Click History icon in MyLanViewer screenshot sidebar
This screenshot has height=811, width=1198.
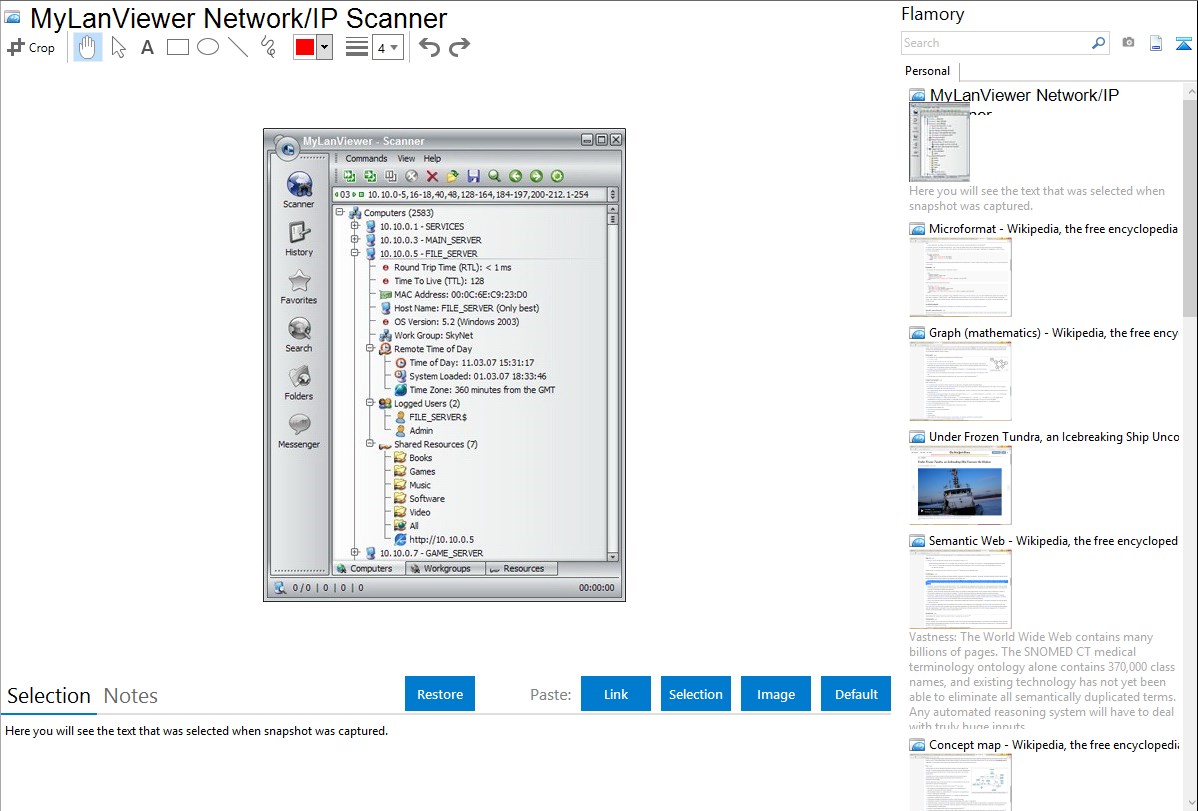pos(299,232)
